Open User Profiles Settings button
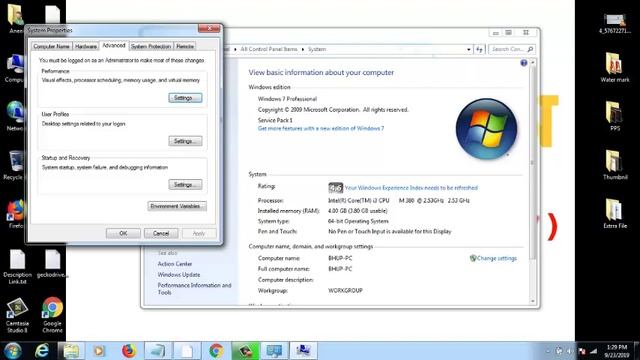Viewport: 640px width, 360px height. 185,141
